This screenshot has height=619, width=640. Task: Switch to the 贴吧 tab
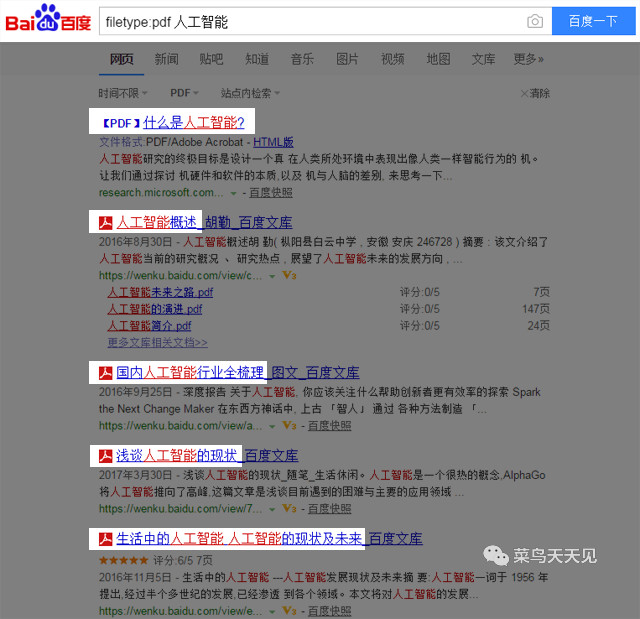pyautogui.click(x=211, y=59)
